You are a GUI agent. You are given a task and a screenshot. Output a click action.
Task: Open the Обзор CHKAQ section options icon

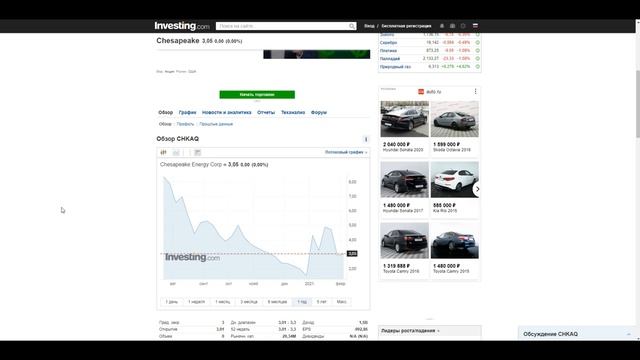pyautogui.click(x=366, y=139)
